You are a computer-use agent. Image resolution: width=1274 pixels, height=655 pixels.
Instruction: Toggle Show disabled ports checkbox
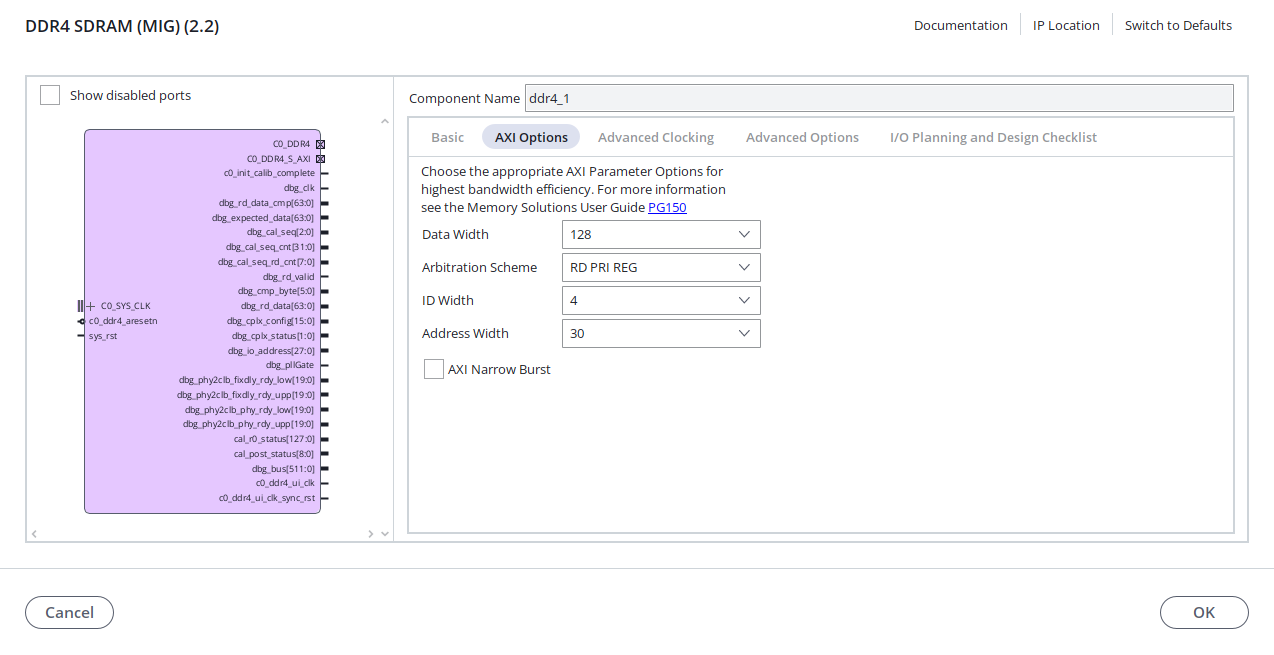point(50,95)
